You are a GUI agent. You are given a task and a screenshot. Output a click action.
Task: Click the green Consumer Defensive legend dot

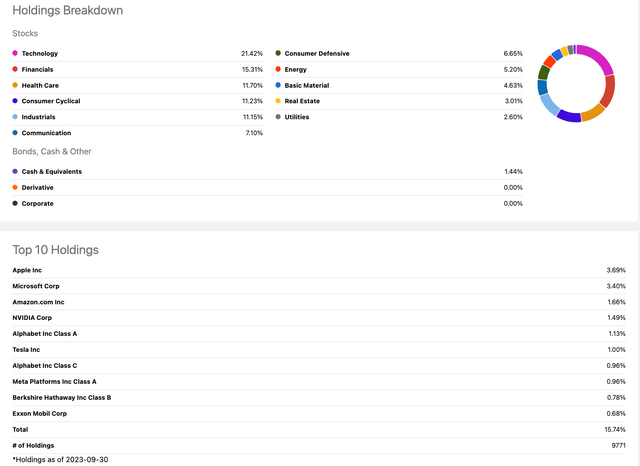278,54
